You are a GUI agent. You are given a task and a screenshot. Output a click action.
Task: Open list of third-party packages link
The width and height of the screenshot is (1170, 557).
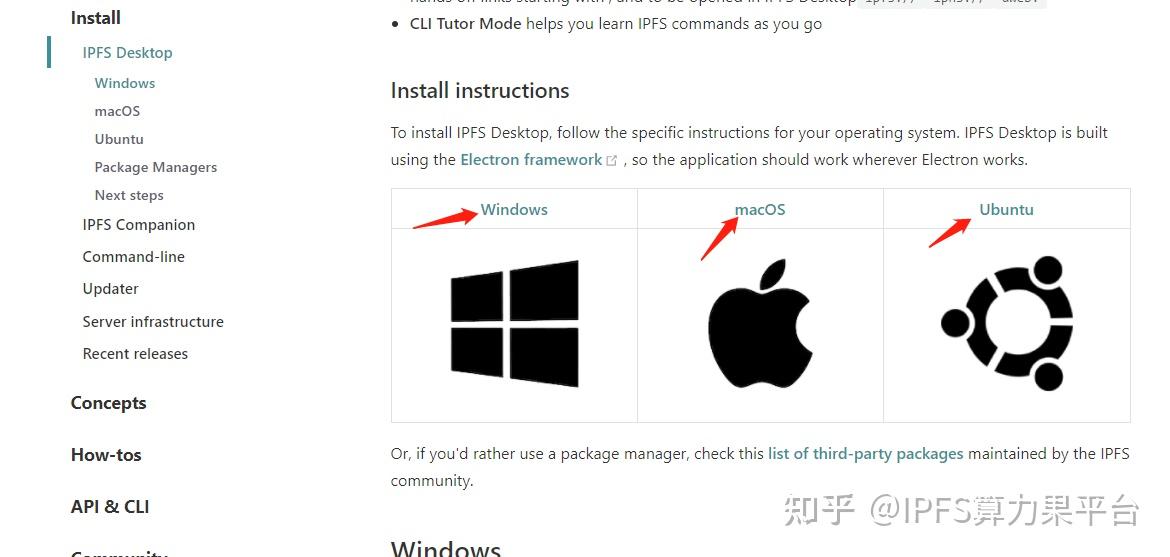866,453
